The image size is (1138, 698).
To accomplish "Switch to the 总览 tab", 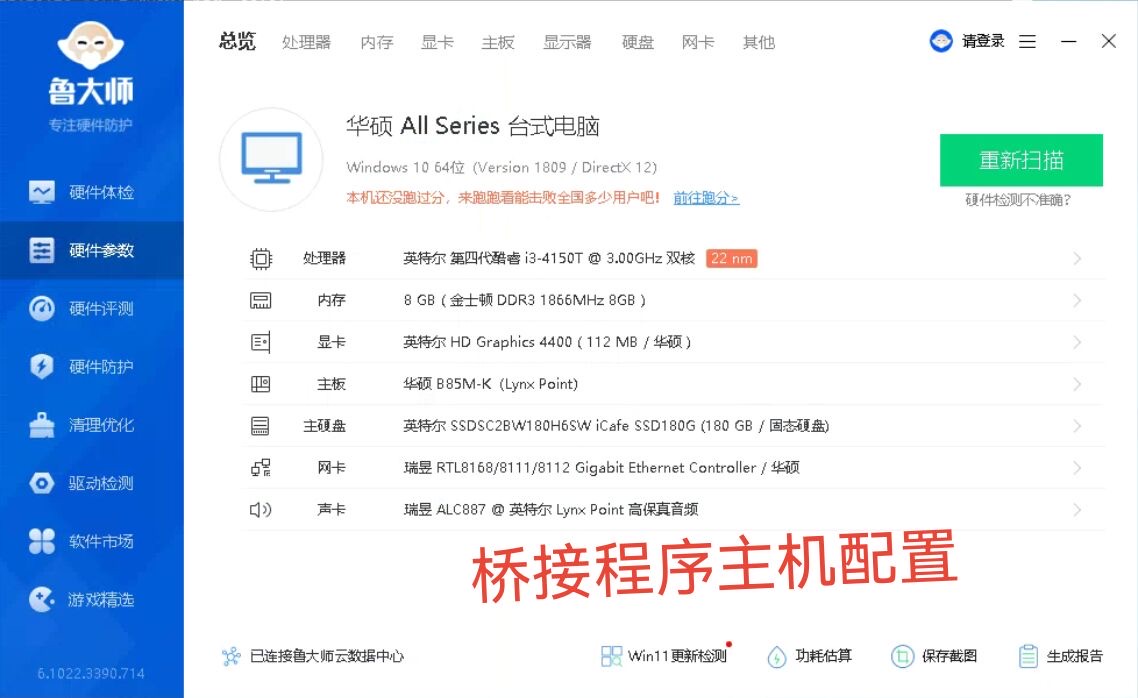I will 237,41.
